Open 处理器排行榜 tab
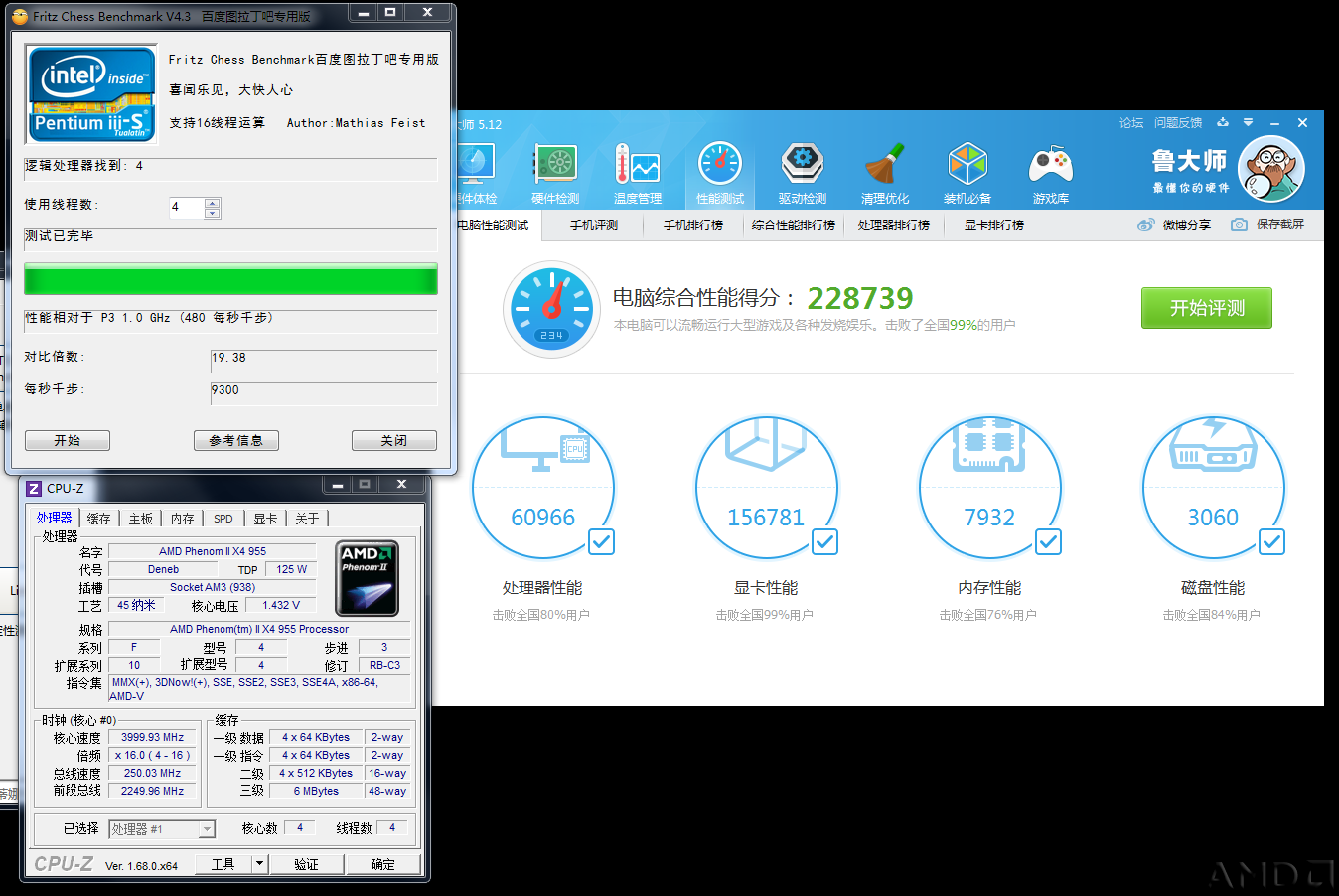 pyautogui.click(x=894, y=225)
